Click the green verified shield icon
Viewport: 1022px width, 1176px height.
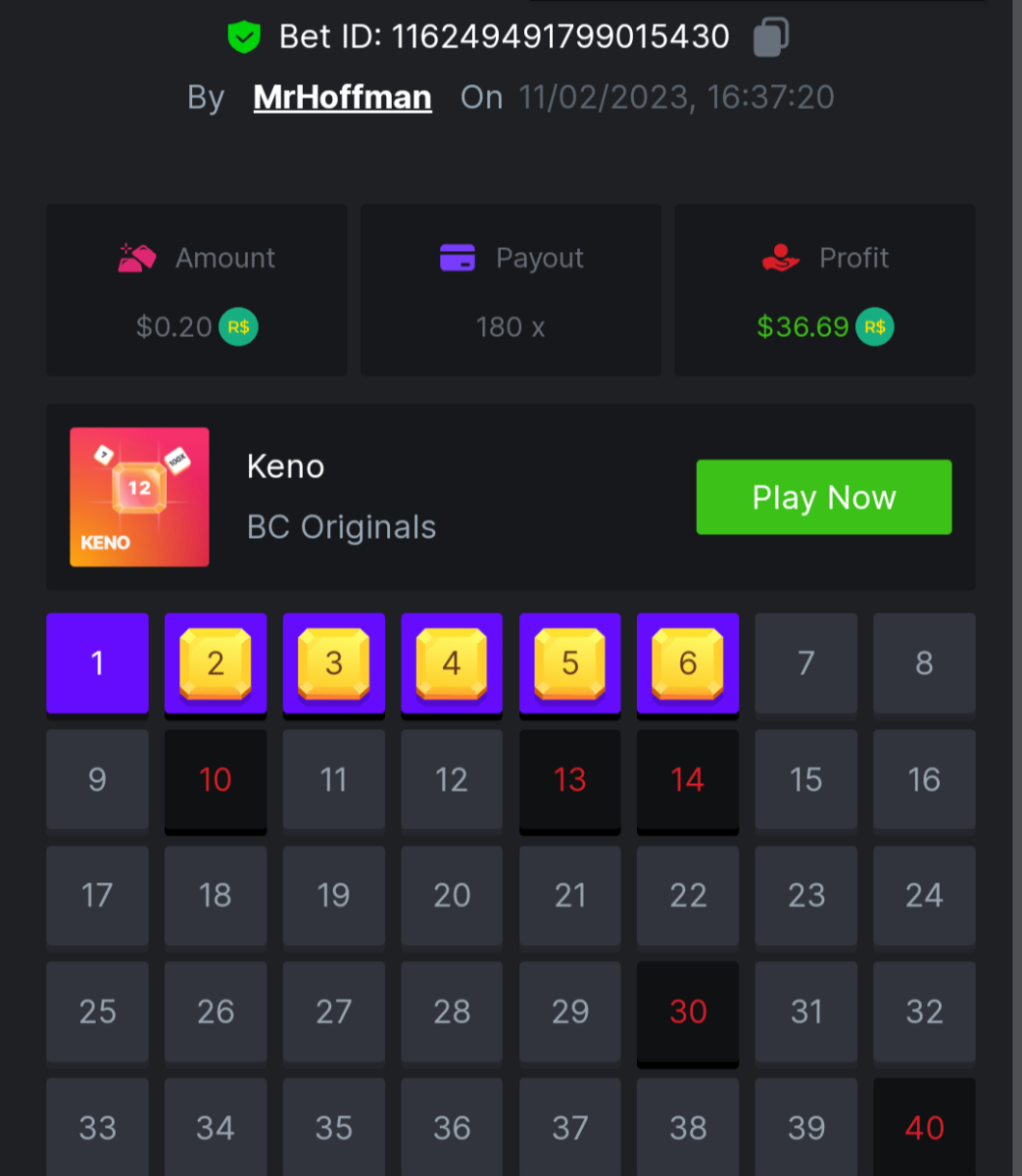pos(243,37)
